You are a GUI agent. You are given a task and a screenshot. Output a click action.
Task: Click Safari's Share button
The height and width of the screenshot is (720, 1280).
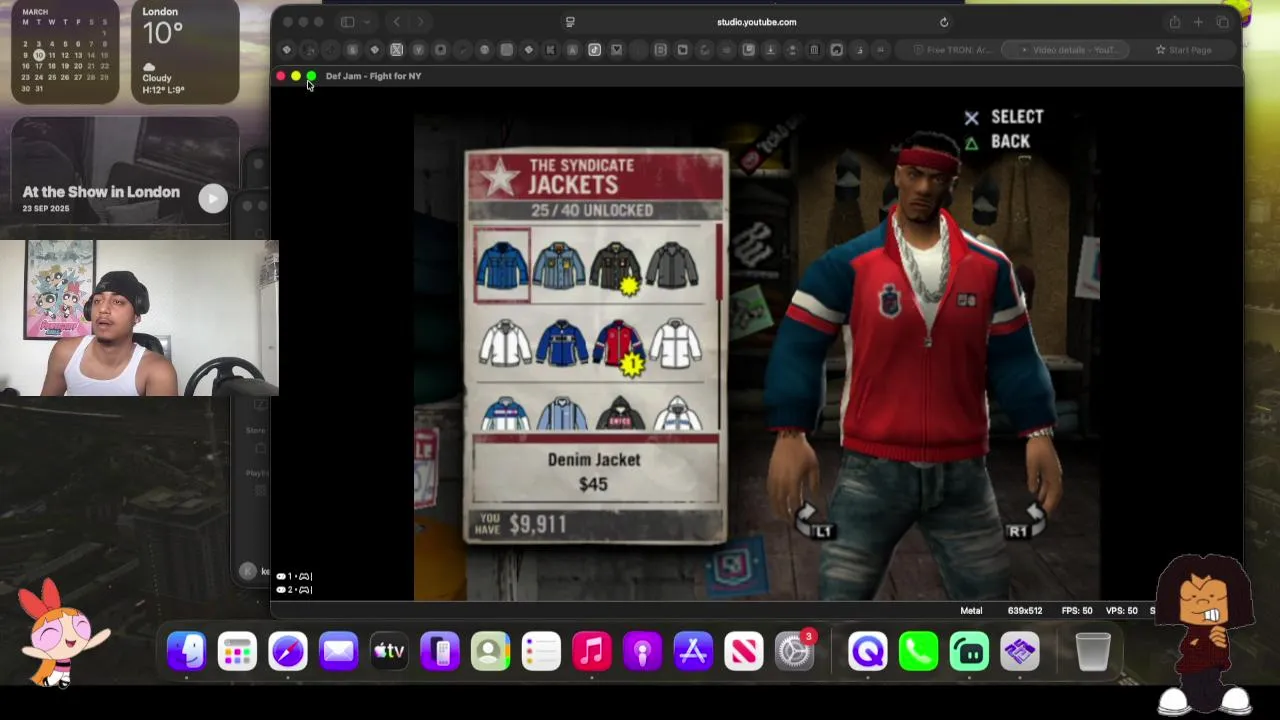pos(1174,22)
